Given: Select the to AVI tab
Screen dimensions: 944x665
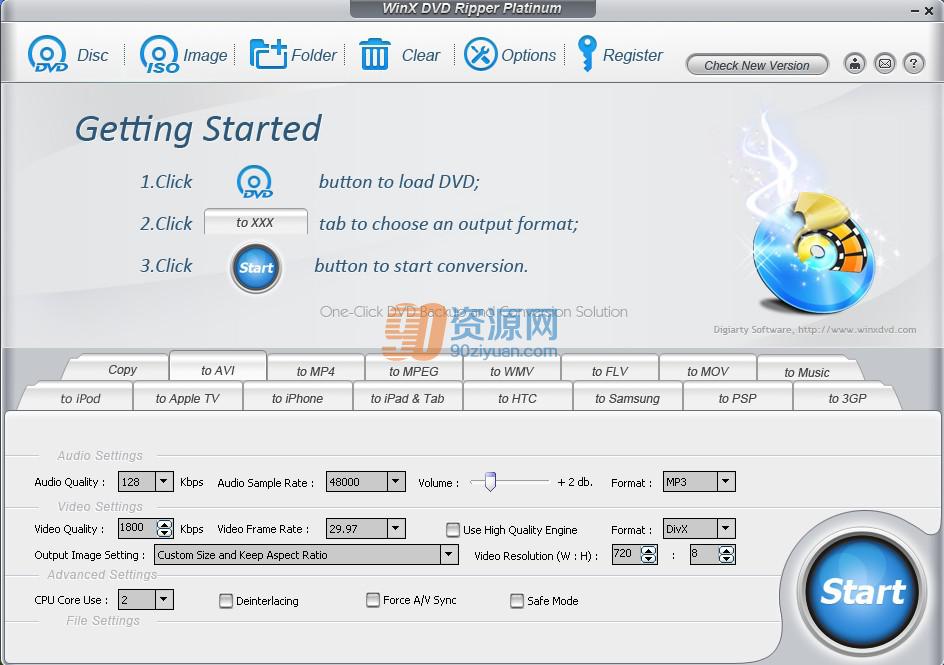Looking at the screenshot, I should click(x=217, y=369).
